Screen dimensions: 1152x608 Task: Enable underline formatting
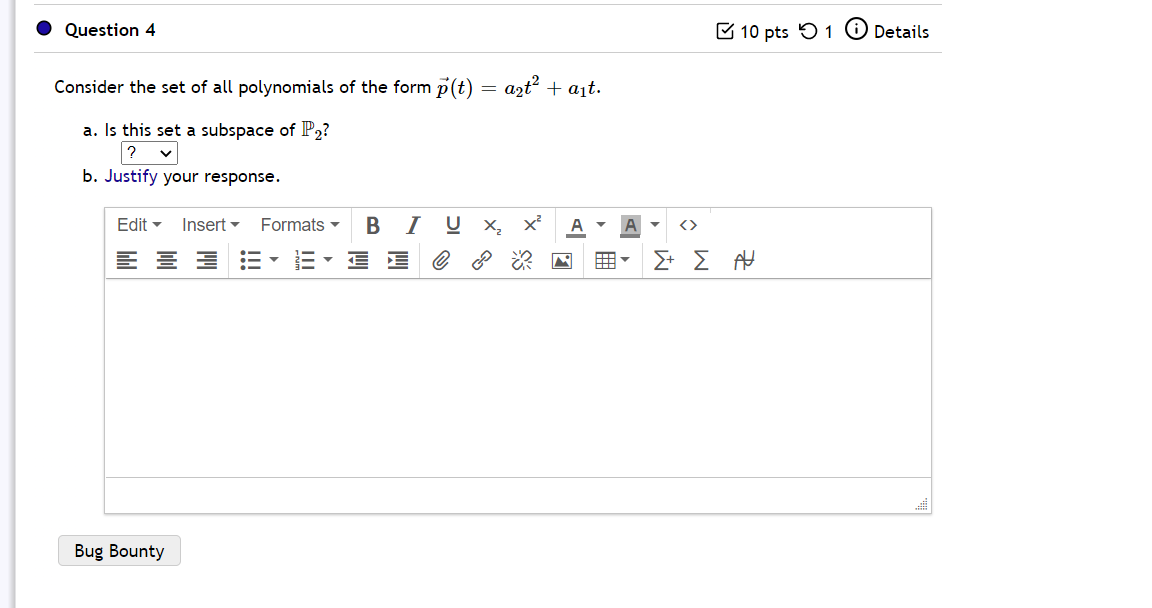pos(452,226)
